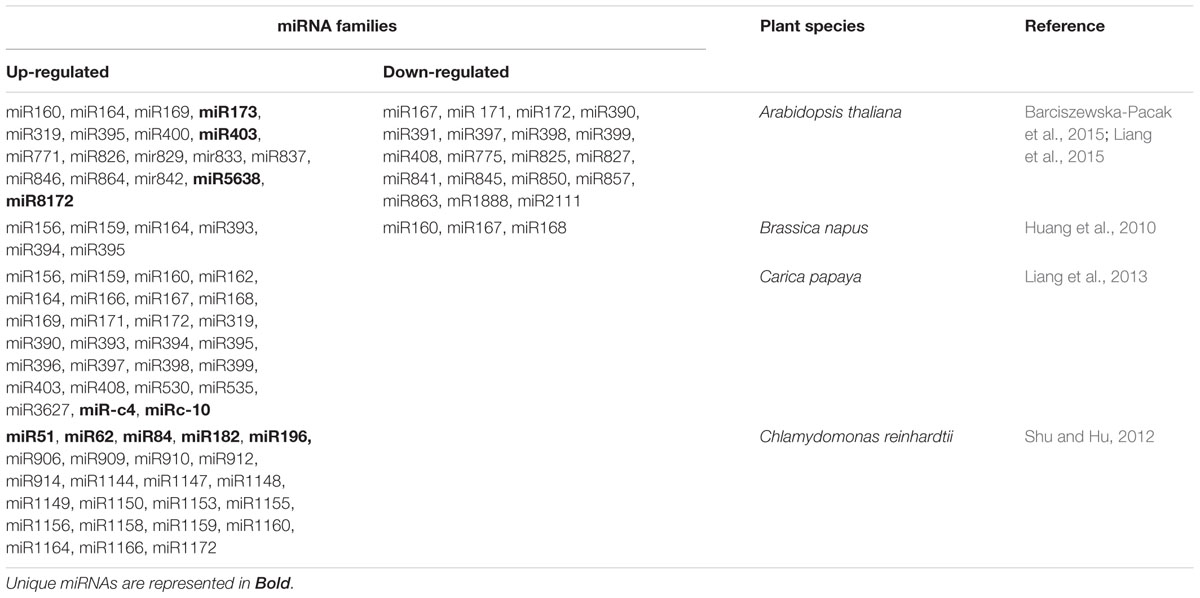Click the Unique miRNAs footnote text
This screenshot has width=1200, height=598.
[x=150, y=582]
